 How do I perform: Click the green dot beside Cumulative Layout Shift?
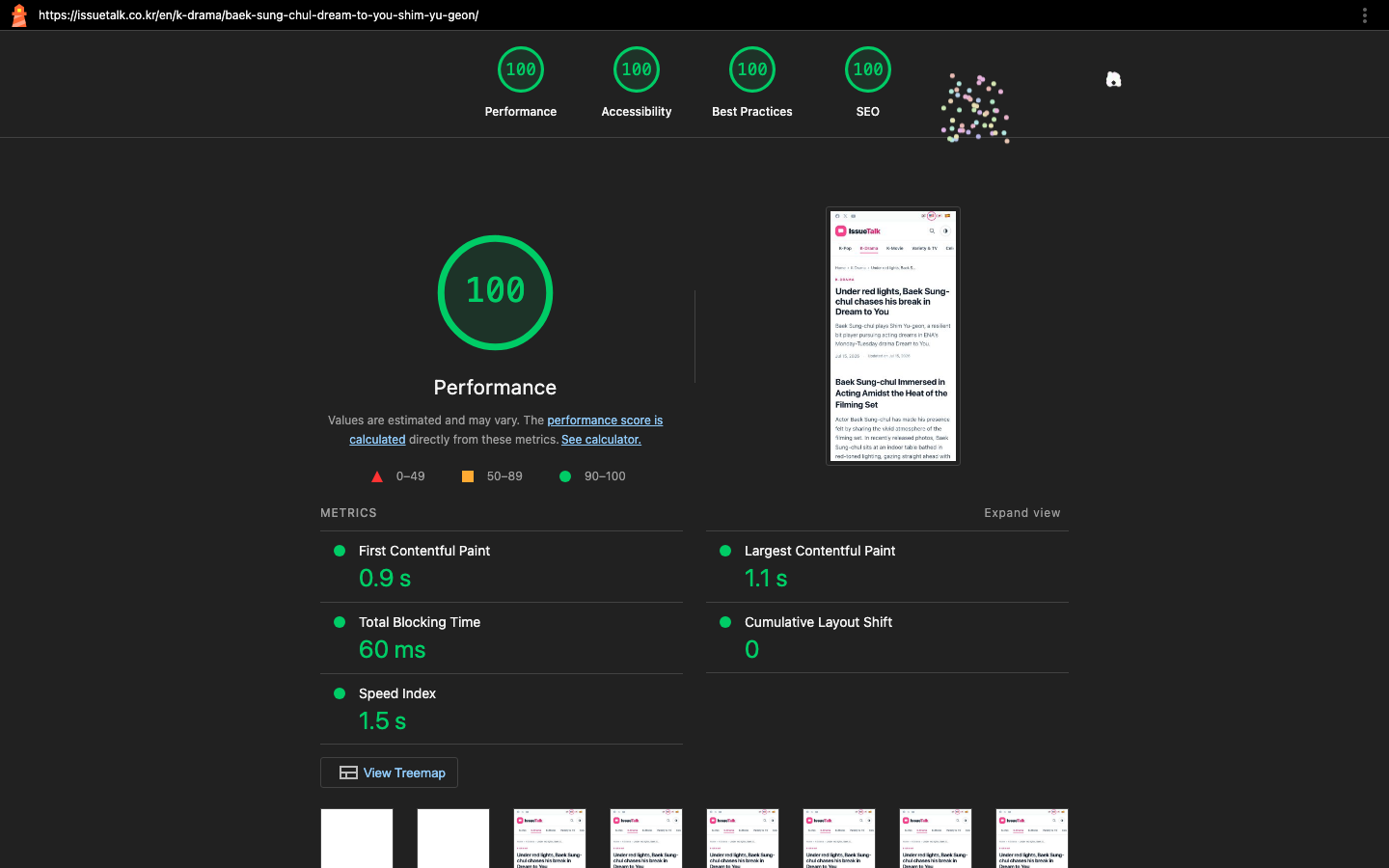(x=725, y=622)
